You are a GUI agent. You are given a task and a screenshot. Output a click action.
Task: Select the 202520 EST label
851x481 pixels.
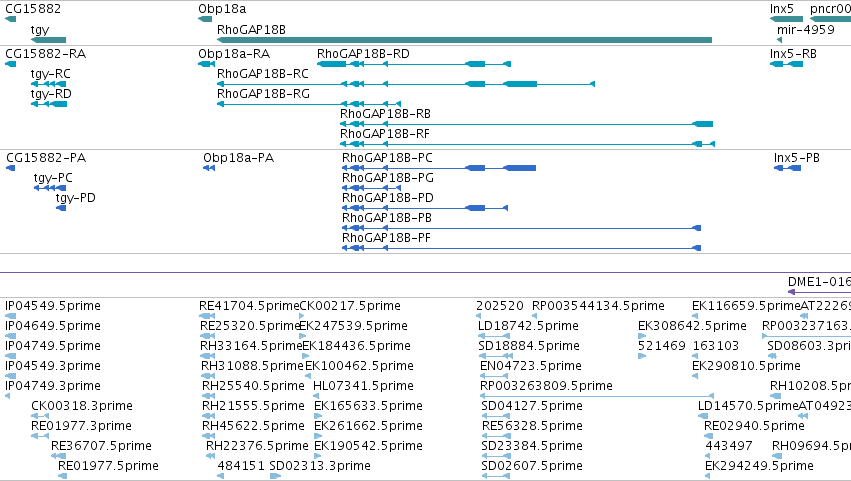(x=500, y=306)
